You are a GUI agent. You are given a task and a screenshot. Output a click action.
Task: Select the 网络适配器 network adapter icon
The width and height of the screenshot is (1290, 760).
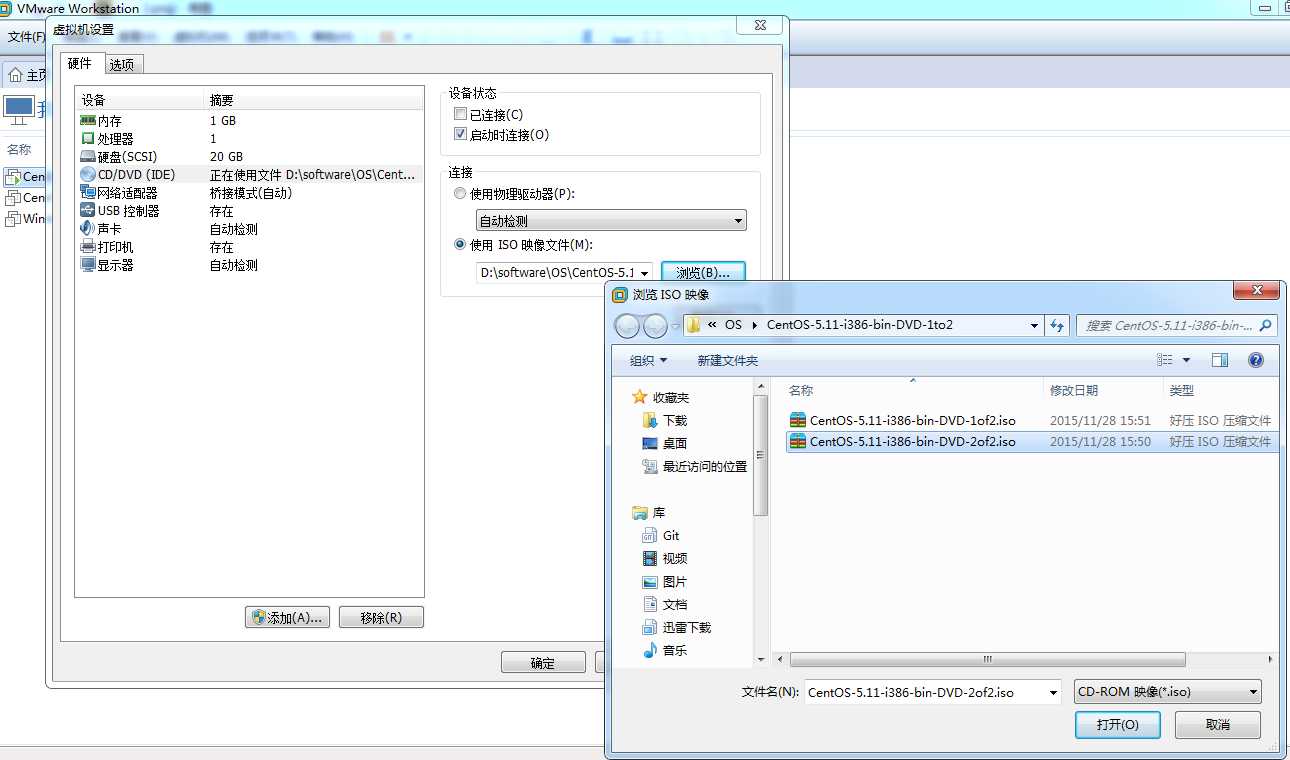click(x=88, y=192)
